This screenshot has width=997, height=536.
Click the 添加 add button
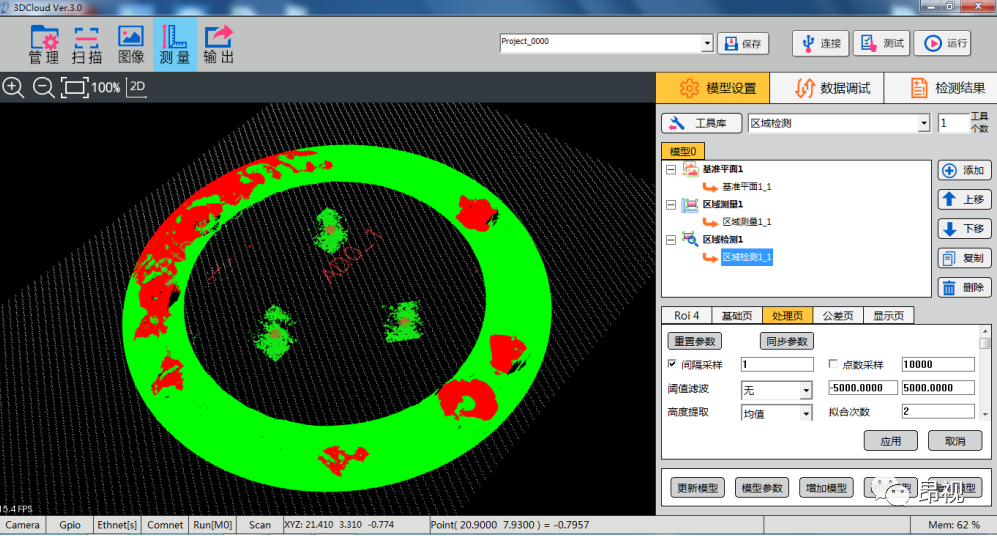coord(964,170)
